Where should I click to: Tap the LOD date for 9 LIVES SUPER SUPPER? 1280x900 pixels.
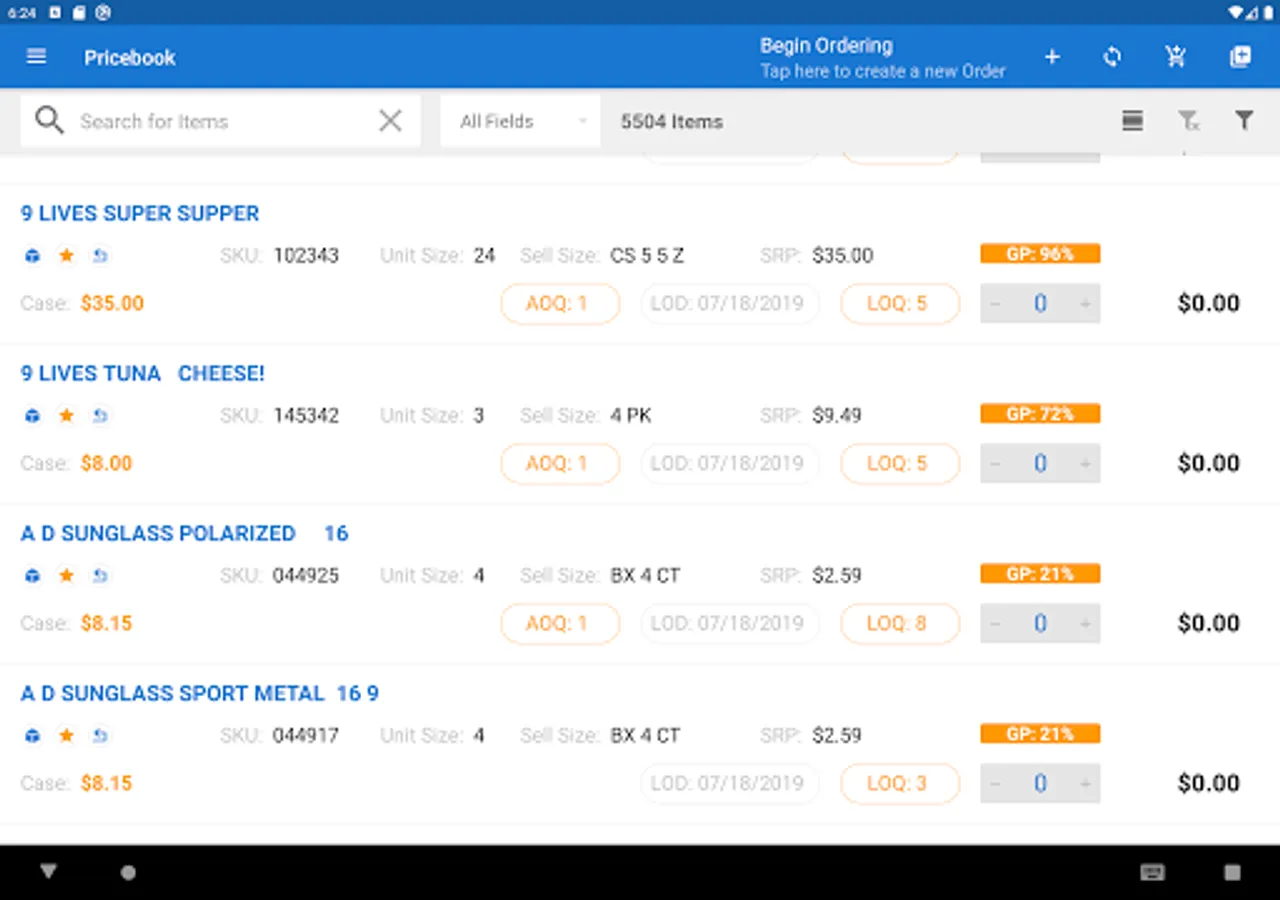[x=730, y=303]
